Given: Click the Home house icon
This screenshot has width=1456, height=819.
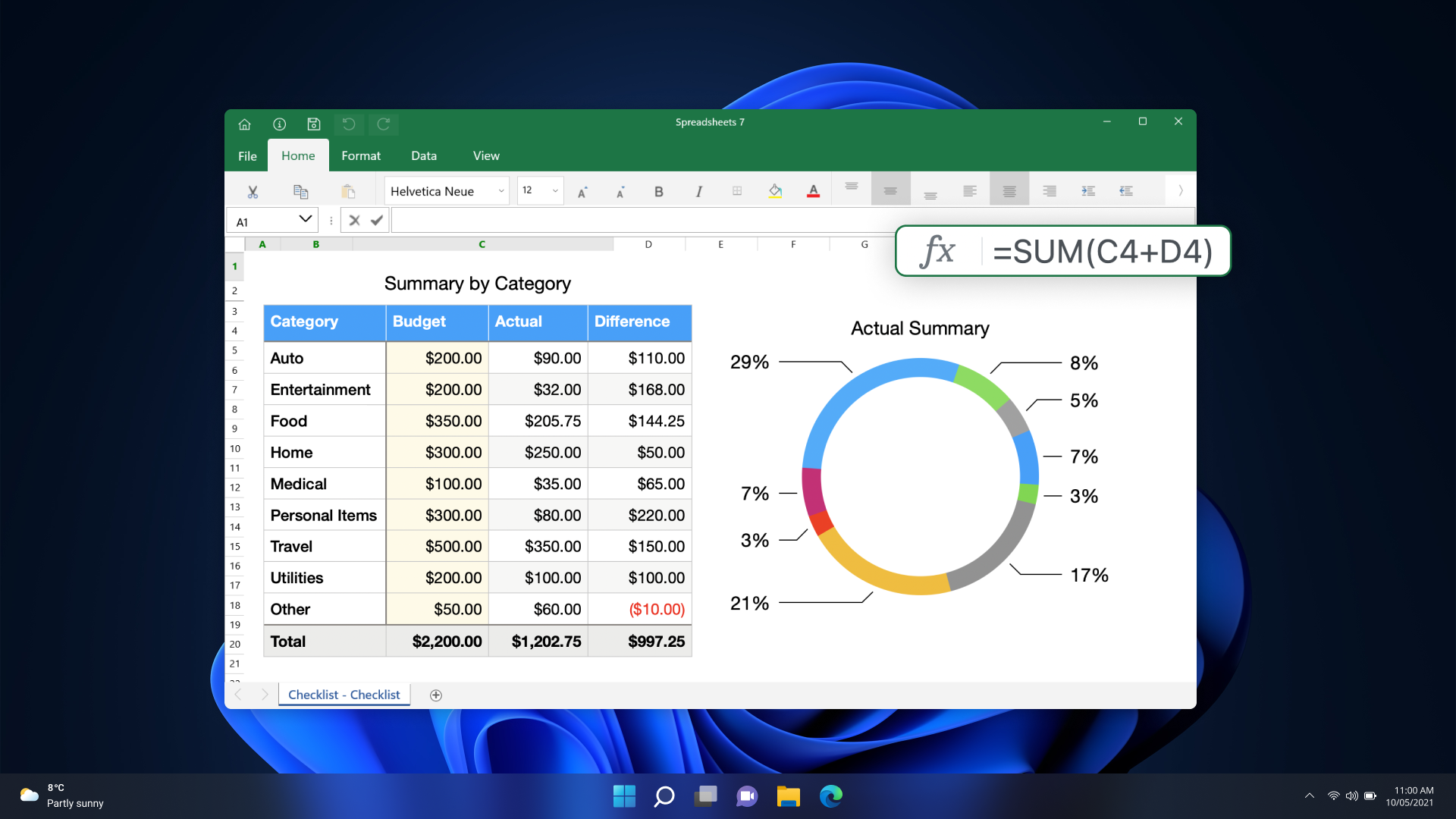Looking at the screenshot, I should point(244,124).
